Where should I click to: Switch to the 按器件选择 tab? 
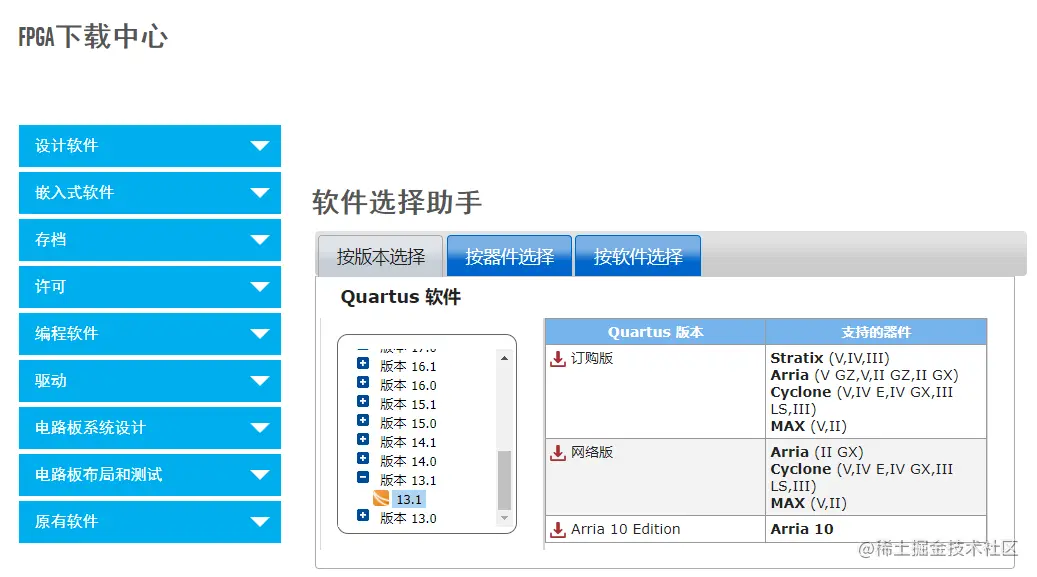509,256
